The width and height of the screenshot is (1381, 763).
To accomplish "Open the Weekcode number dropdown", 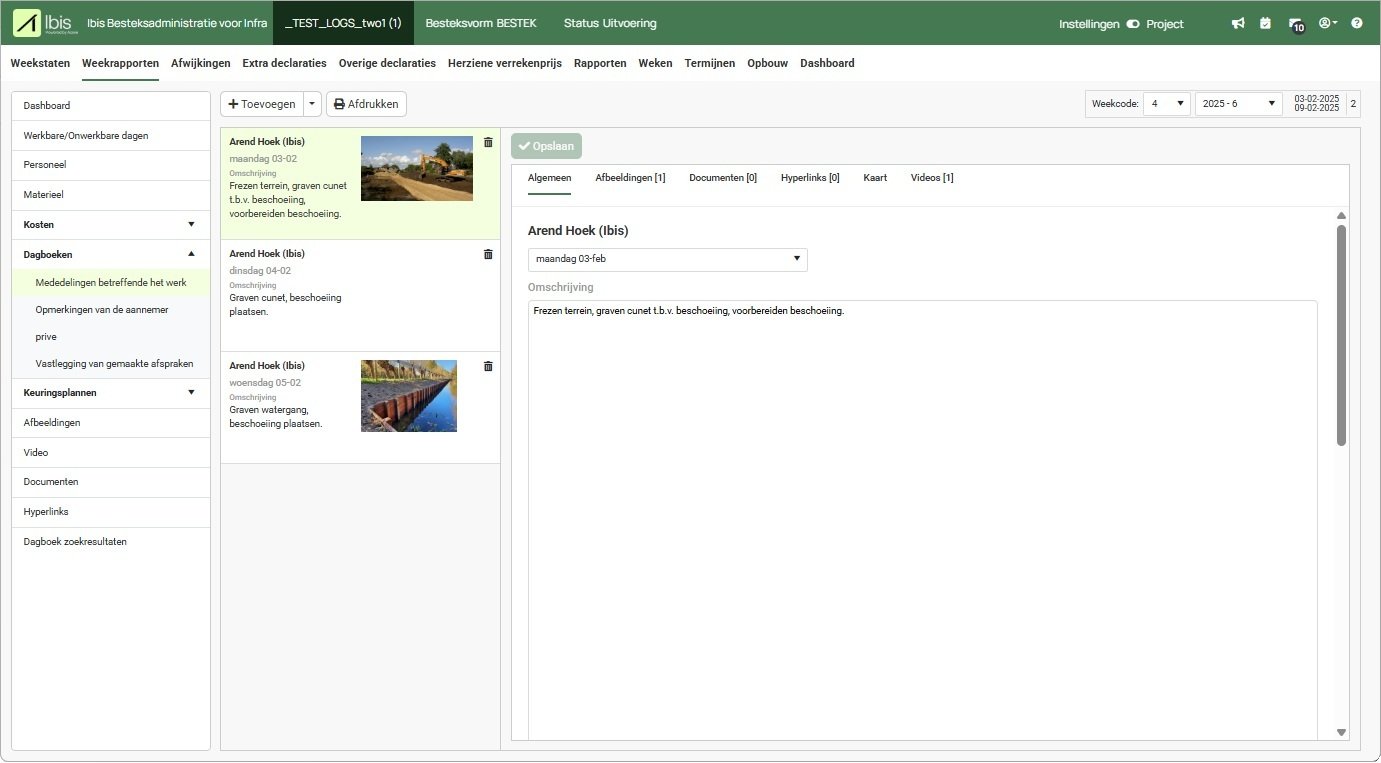I will coord(1166,104).
